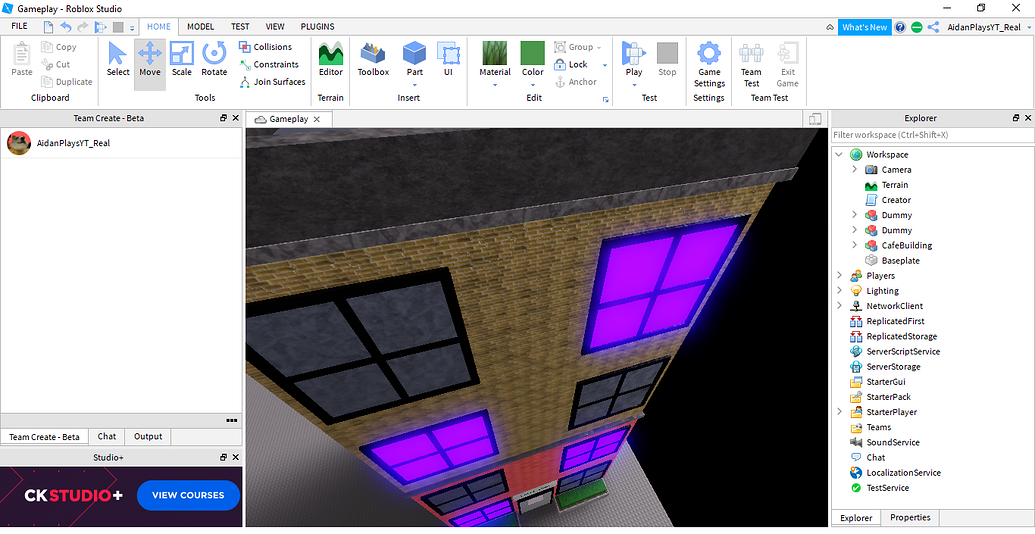The image size is (1035, 534).
Task: Expand the CafeBuilding model
Action: tap(854, 246)
